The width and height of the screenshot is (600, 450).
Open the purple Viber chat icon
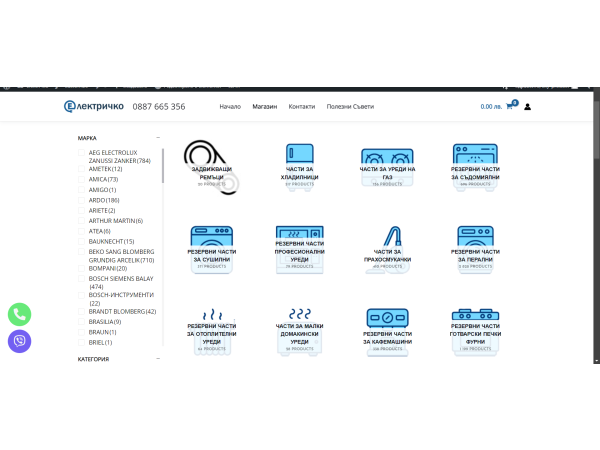(19, 341)
